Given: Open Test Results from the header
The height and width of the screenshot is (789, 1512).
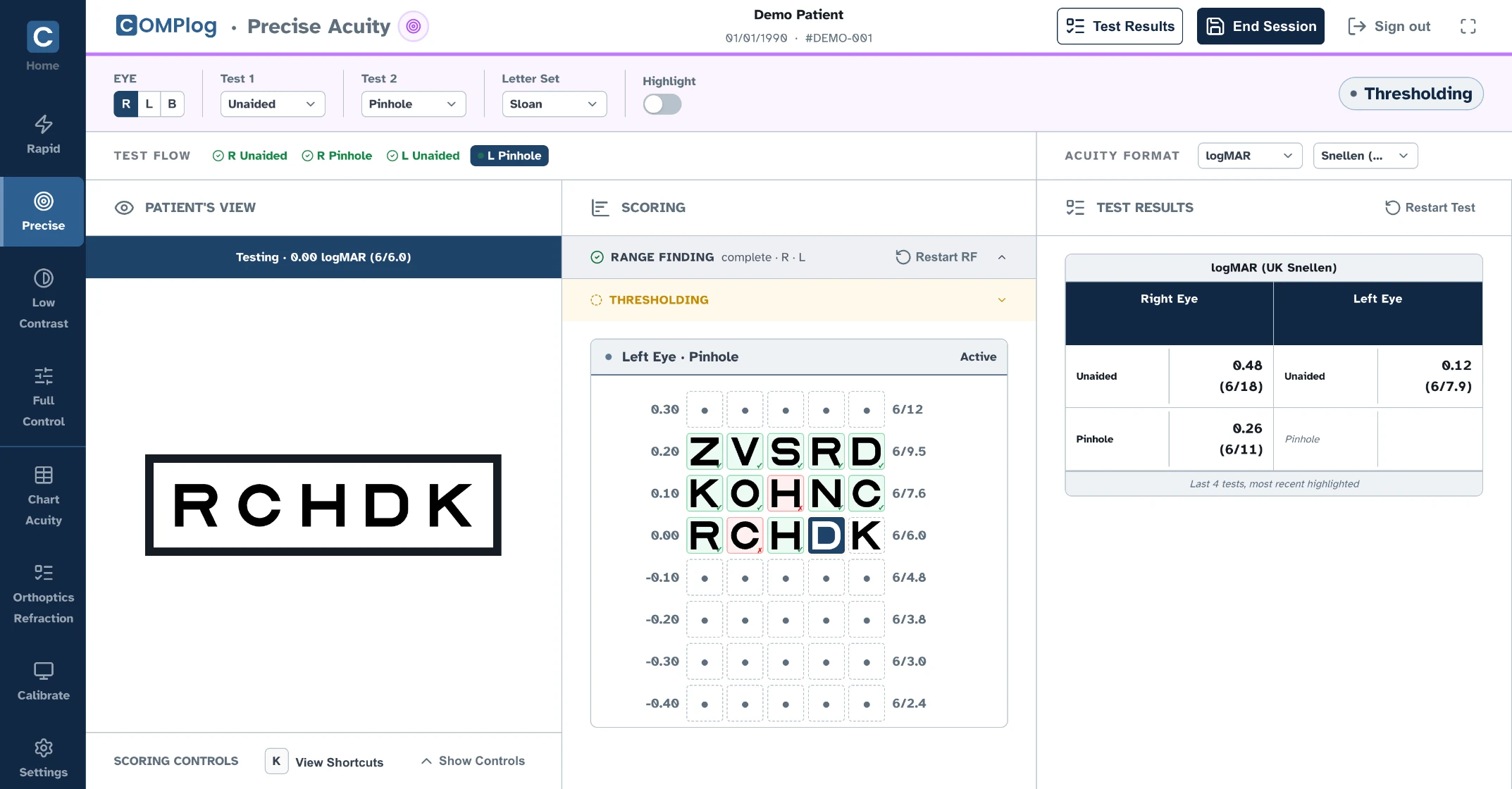Looking at the screenshot, I should pyautogui.click(x=1120, y=26).
